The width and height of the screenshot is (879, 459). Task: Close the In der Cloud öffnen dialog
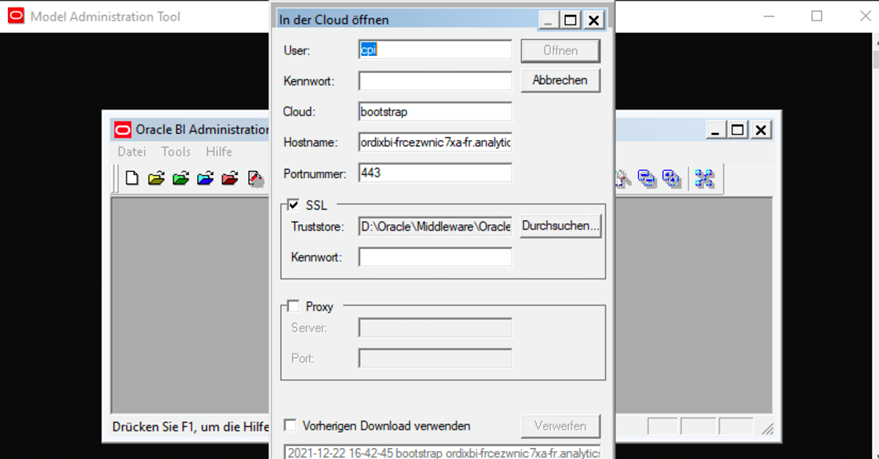[x=594, y=20]
